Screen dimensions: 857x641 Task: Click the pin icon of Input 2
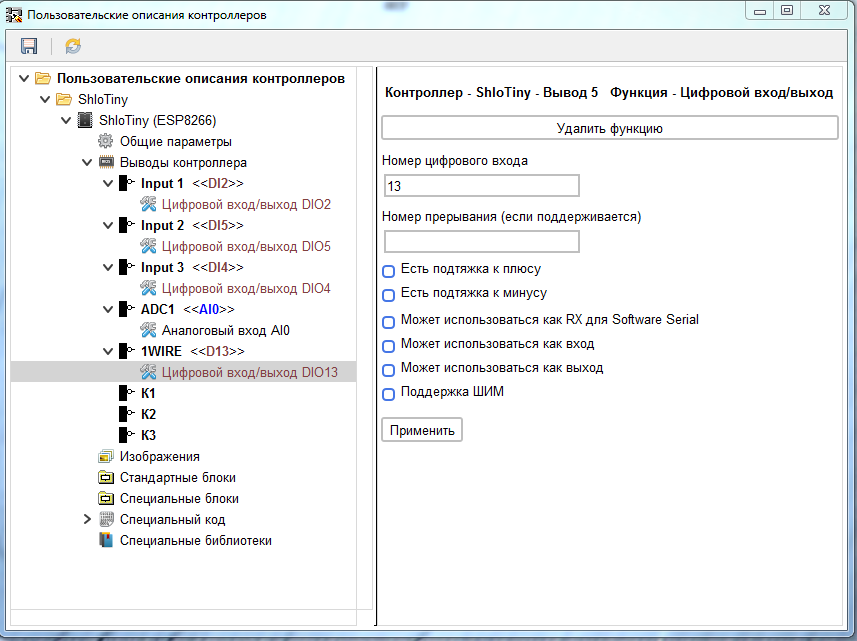click(127, 225)
